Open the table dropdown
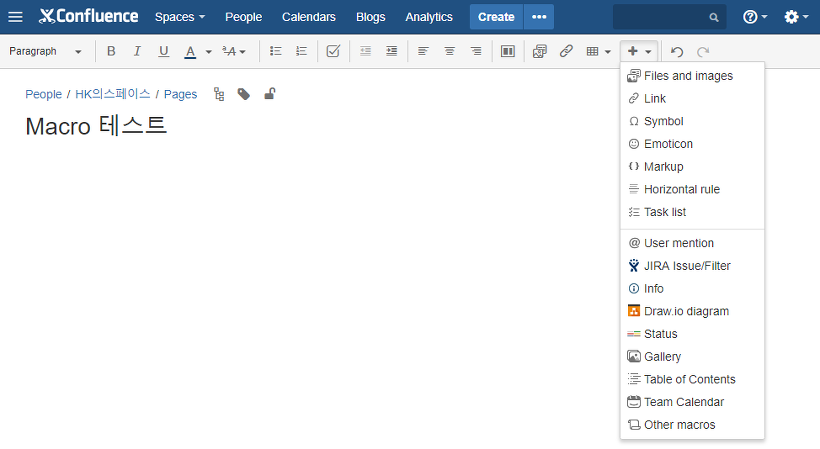This screenshot has height=449, width=820. point(608,52)
